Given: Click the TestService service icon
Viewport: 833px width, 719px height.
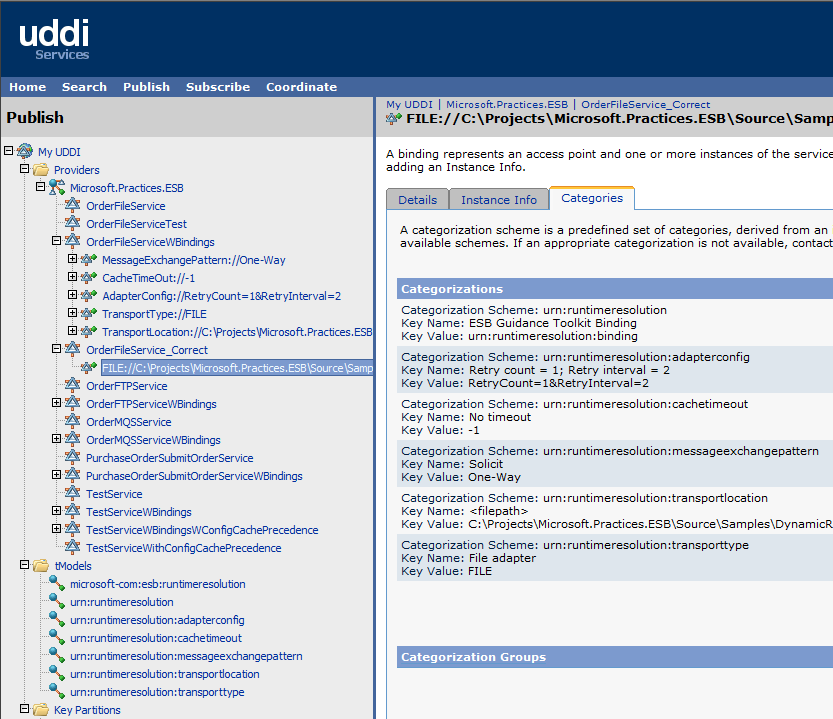Looking at the screenshot, I should point(73,493).
